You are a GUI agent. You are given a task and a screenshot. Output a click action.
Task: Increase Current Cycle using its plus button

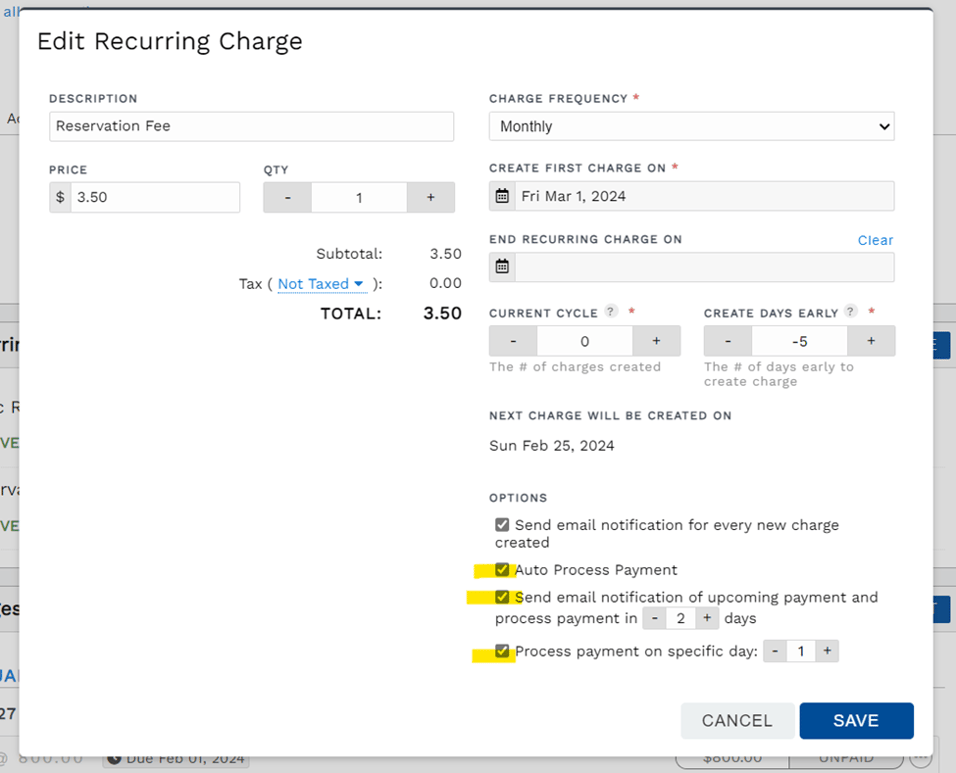click(656, 340)
